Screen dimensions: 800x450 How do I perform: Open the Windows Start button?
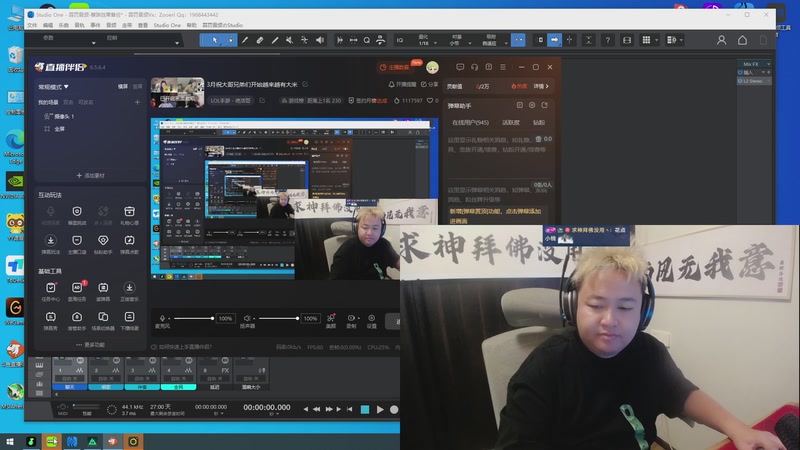pyautogui.click(x=10, y=442)
